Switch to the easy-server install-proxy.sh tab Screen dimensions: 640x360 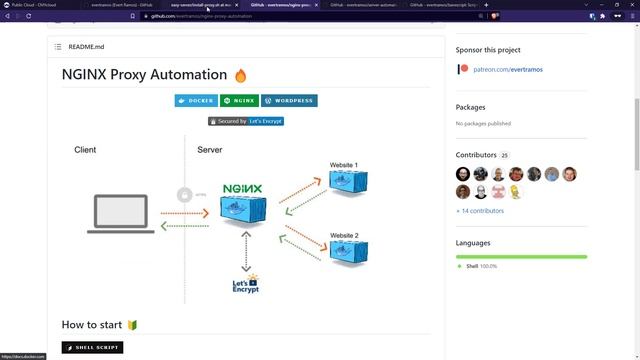[x=200, y=5]
